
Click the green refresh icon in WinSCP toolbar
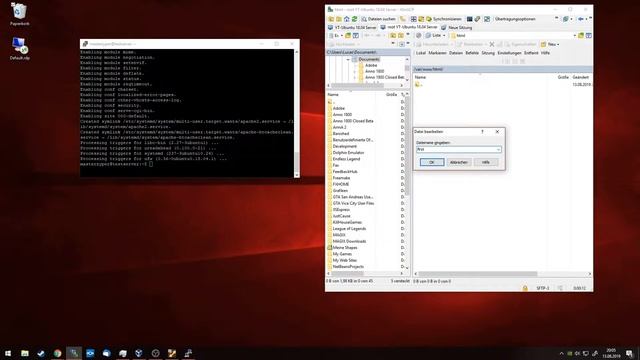(354, 19)
